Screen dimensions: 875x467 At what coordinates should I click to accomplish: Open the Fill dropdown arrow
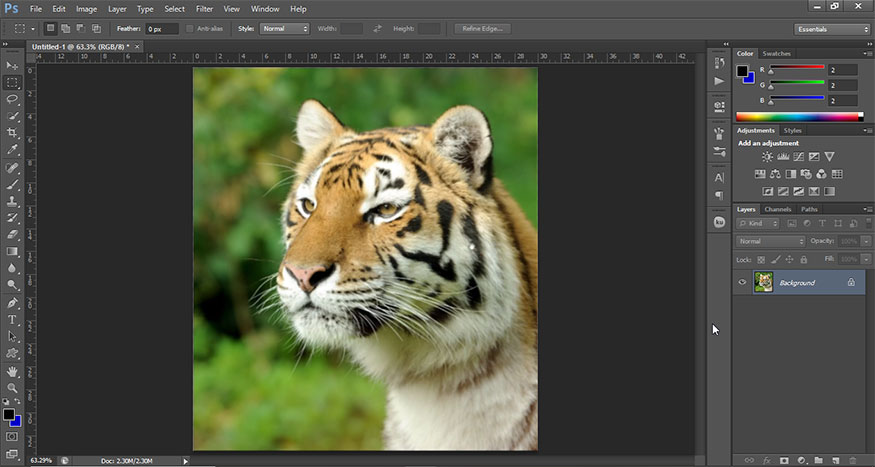866,259
